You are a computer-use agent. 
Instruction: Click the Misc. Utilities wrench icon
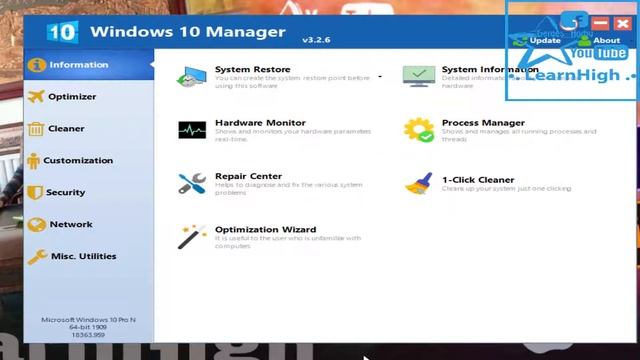(x=38, y=257)
